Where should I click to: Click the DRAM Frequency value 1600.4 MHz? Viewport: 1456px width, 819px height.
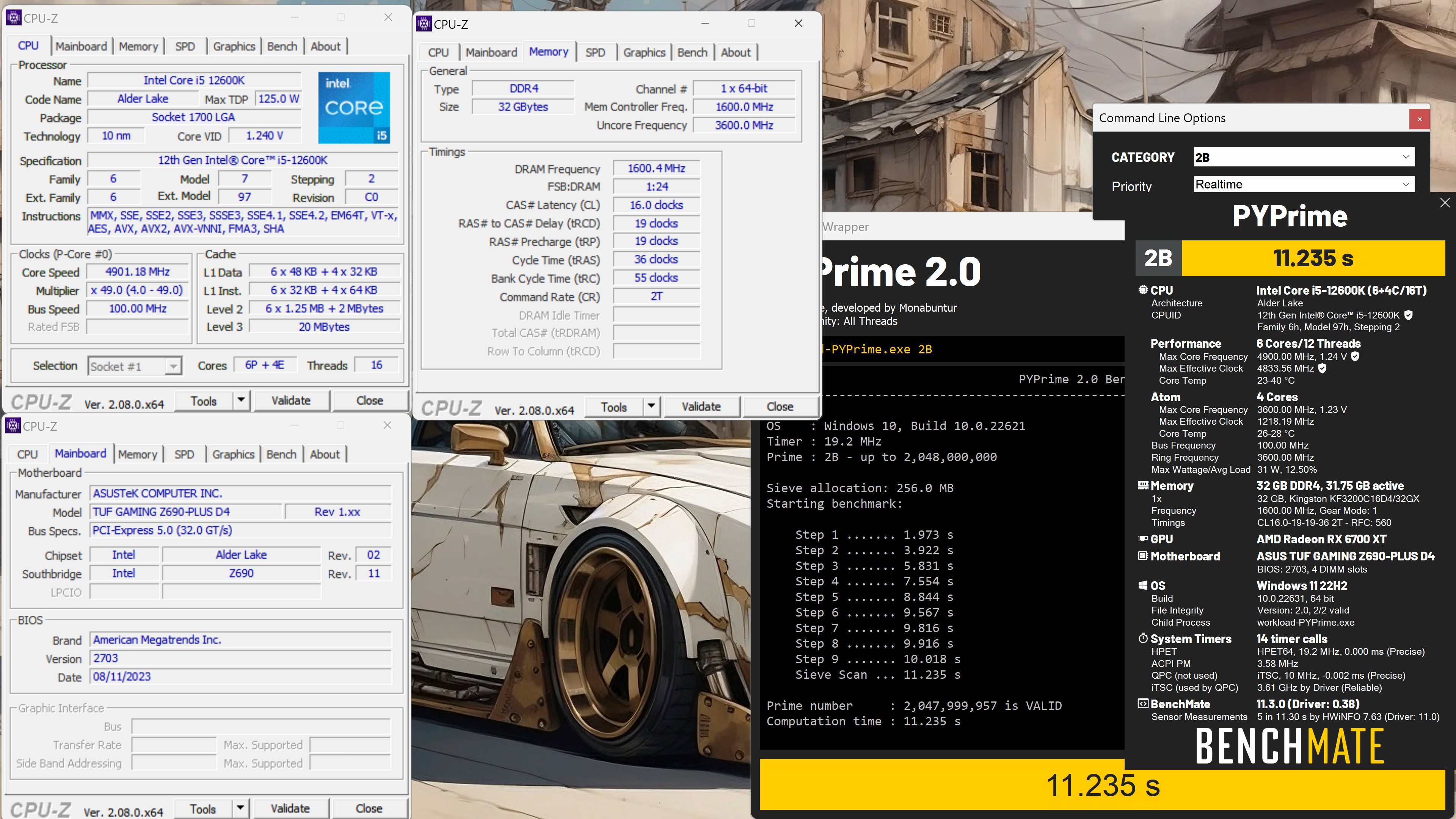click(656, 168)
